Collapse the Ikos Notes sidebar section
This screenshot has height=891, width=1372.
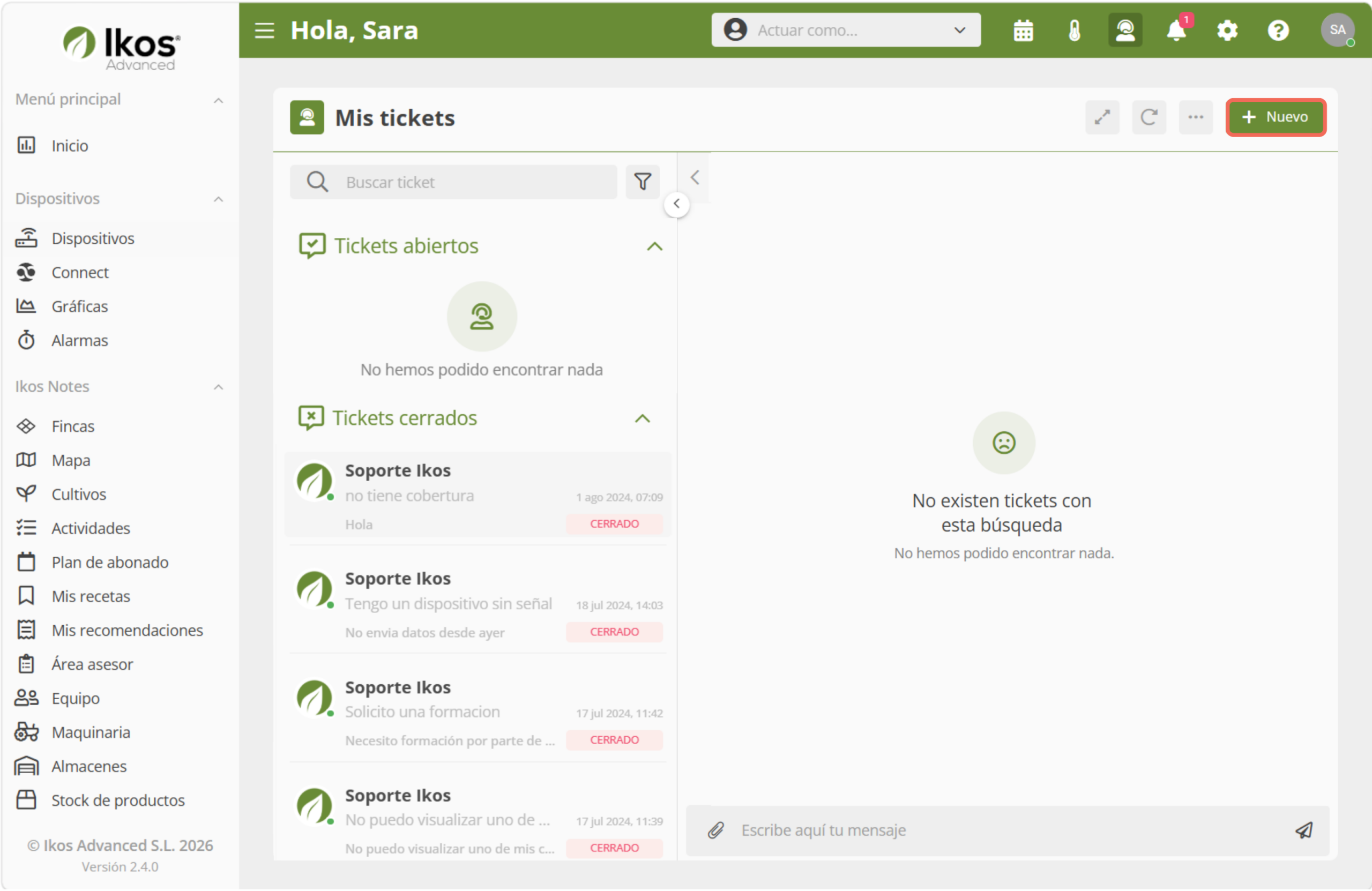tap(219, 387)
